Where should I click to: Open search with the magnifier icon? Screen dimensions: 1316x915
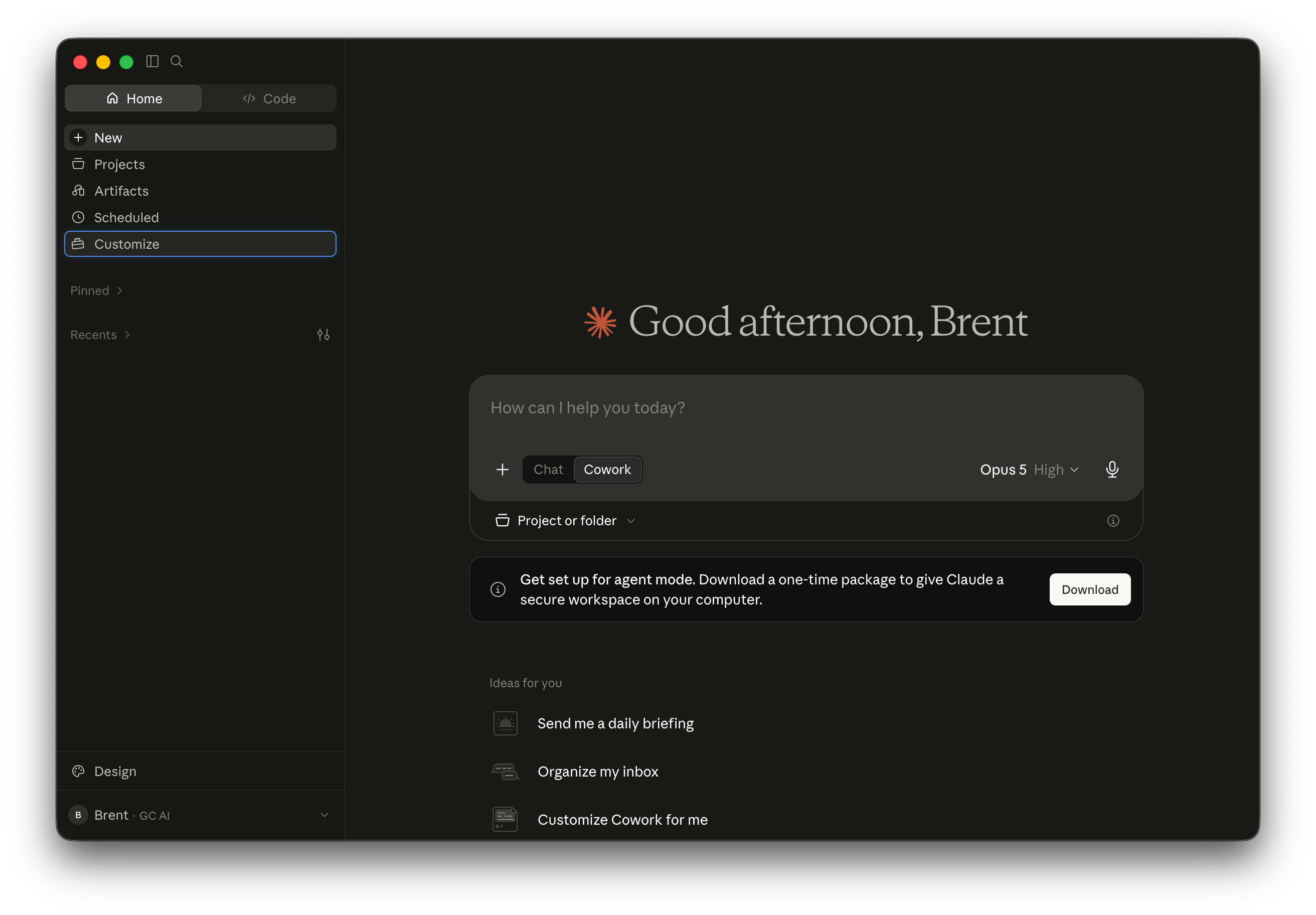point(177,61)
